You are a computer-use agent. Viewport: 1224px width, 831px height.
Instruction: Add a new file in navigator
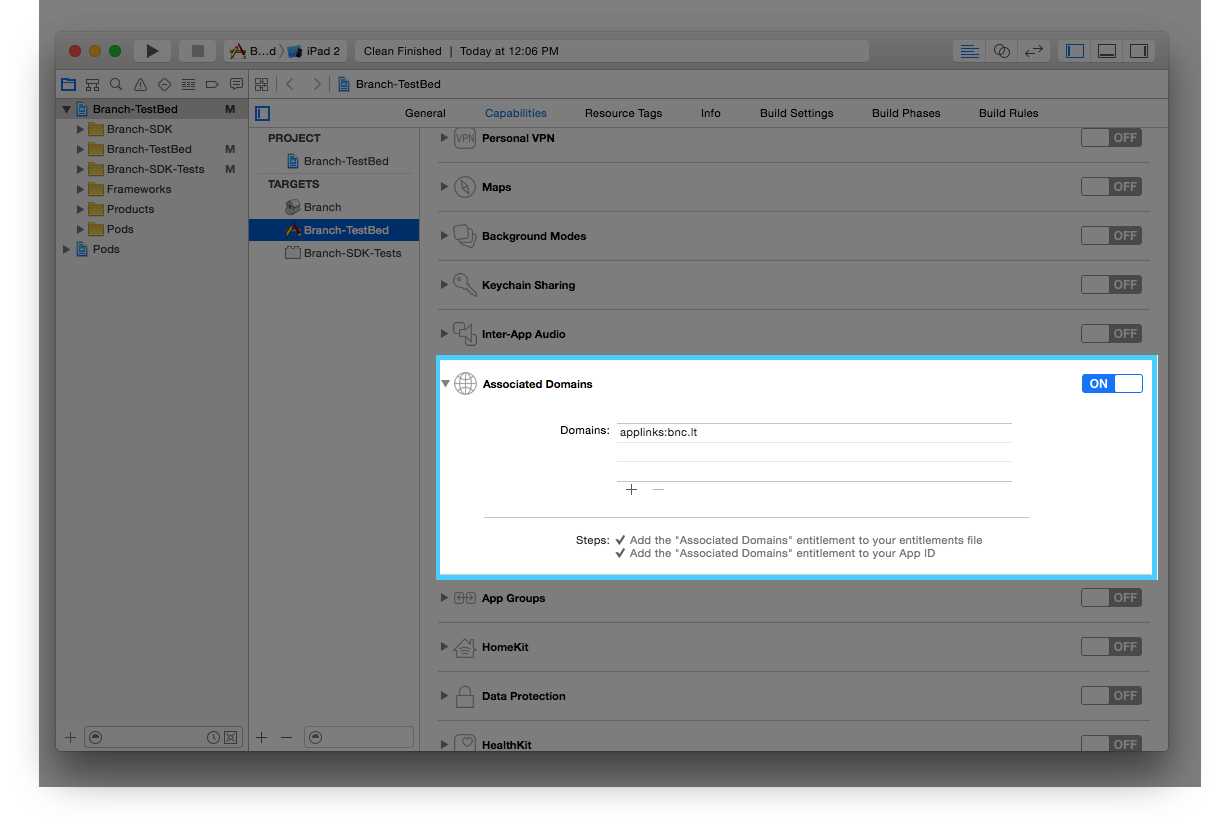point(70,737)
